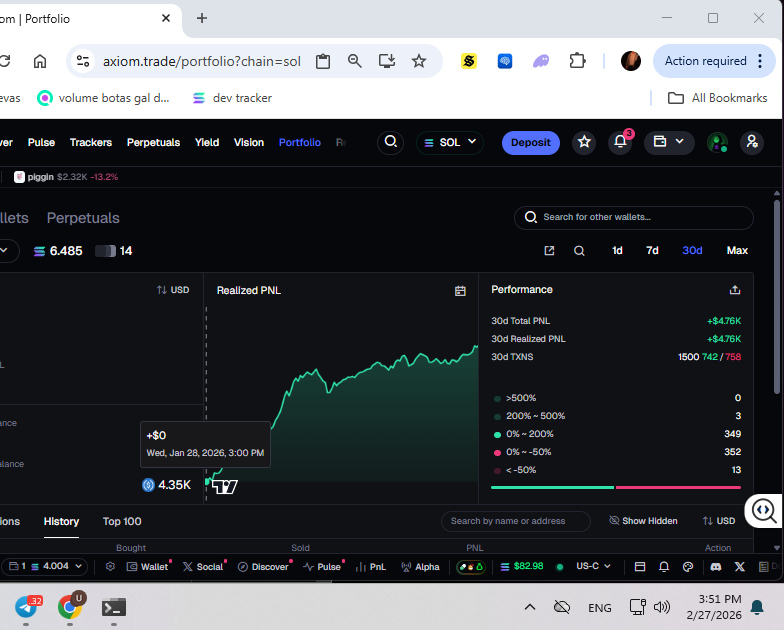
Task: Open notifications bell with badge
Action: 620,142
